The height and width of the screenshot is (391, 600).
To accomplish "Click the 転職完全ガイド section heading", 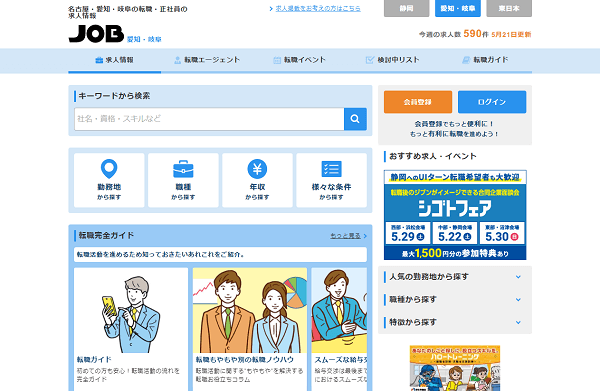I will [x=106, y=235].
